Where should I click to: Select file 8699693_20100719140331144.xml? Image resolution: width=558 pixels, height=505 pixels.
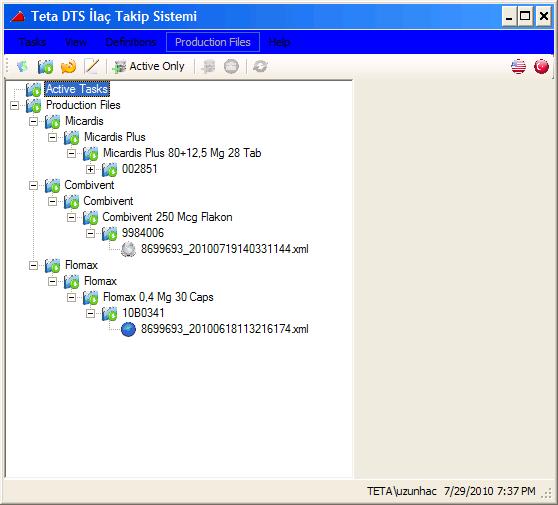click(x=225, y=249)
